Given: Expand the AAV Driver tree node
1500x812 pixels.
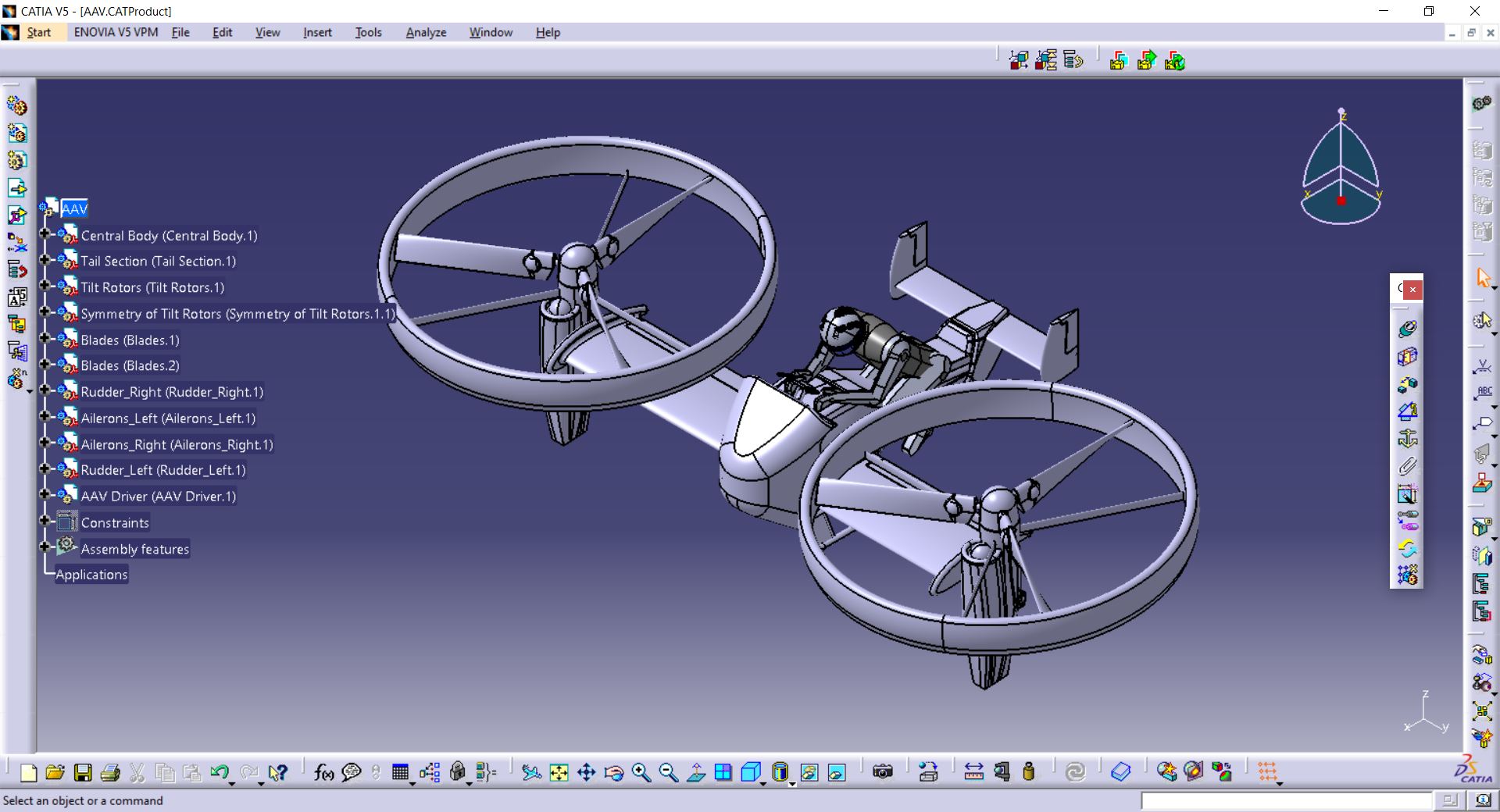Looking at the screenshot, I should (45, 494).
